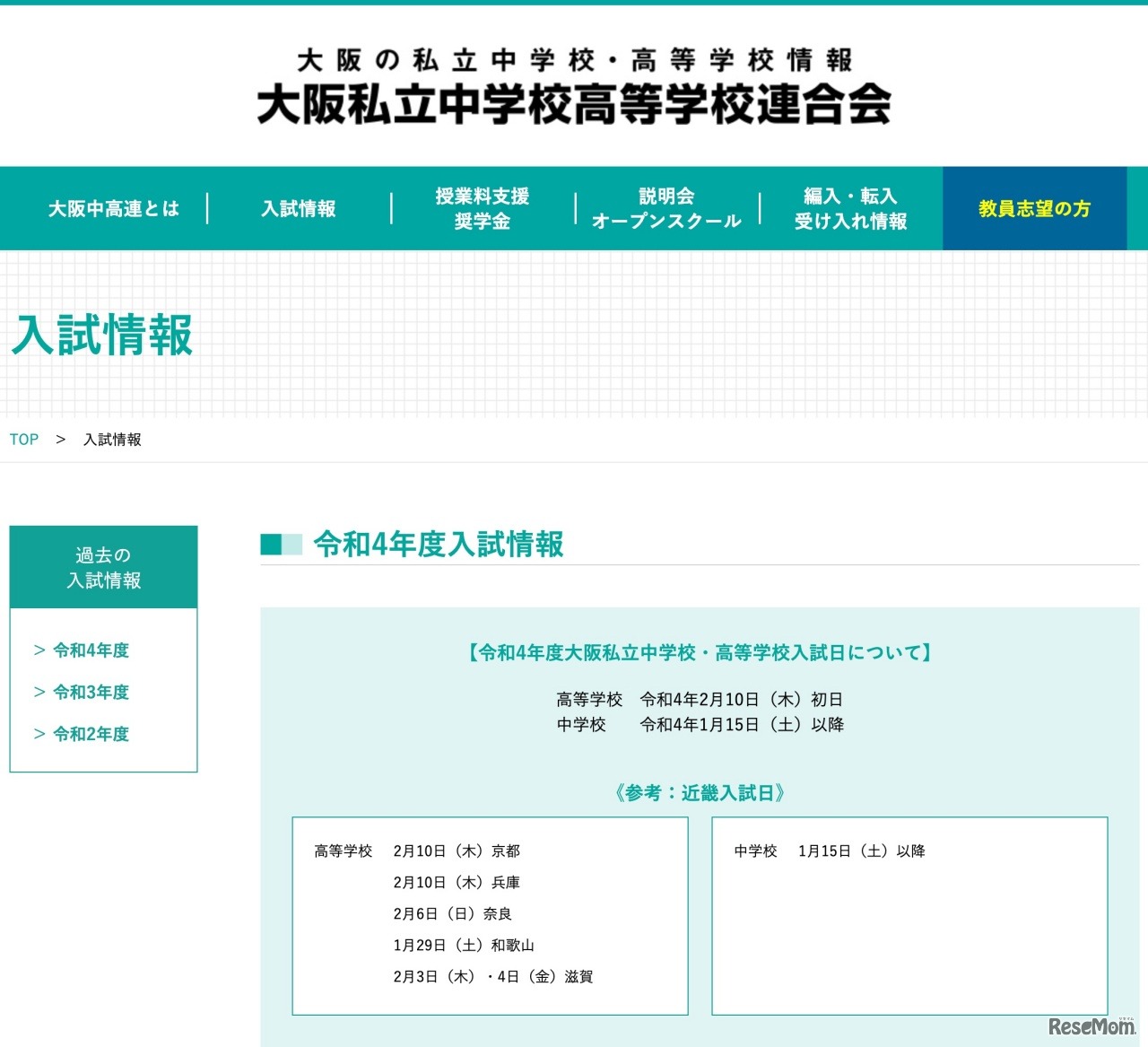Open the 令和4年度 past exam info link
The image size is (1148, 1047).
pyautogui.click(x=90, y=650)
